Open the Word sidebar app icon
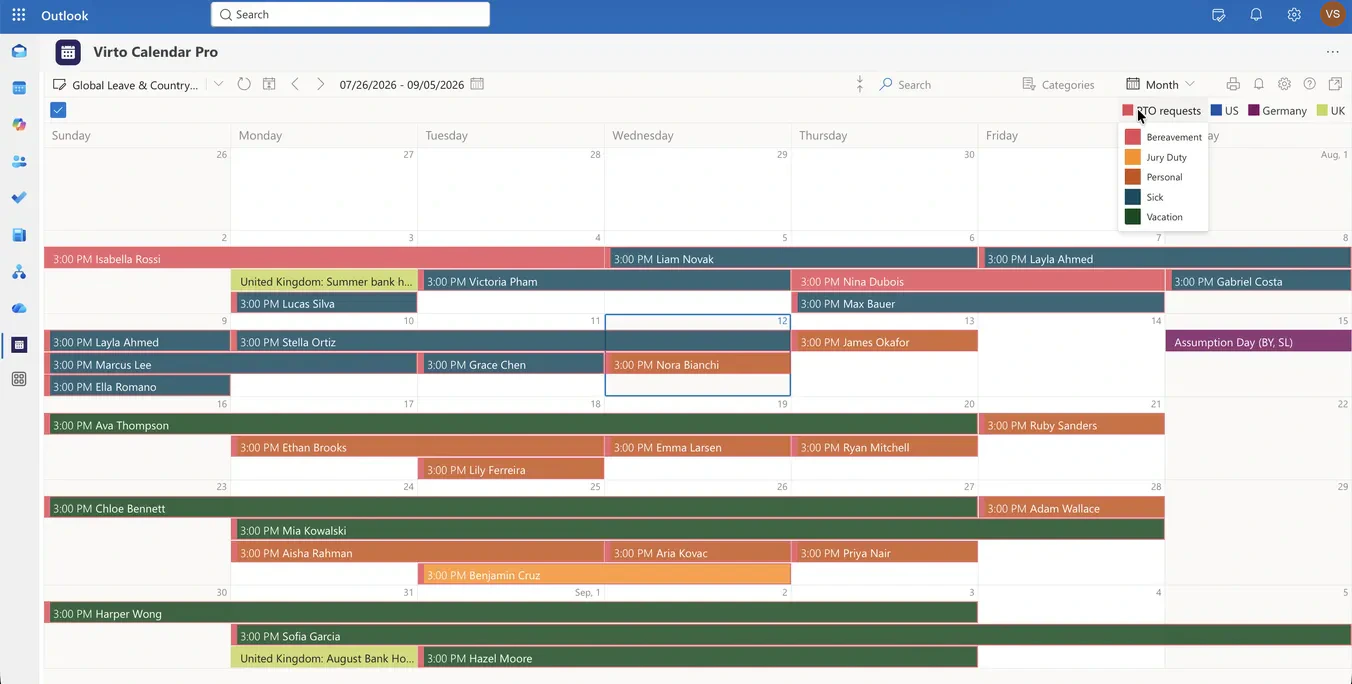 [x=19, y=235]
